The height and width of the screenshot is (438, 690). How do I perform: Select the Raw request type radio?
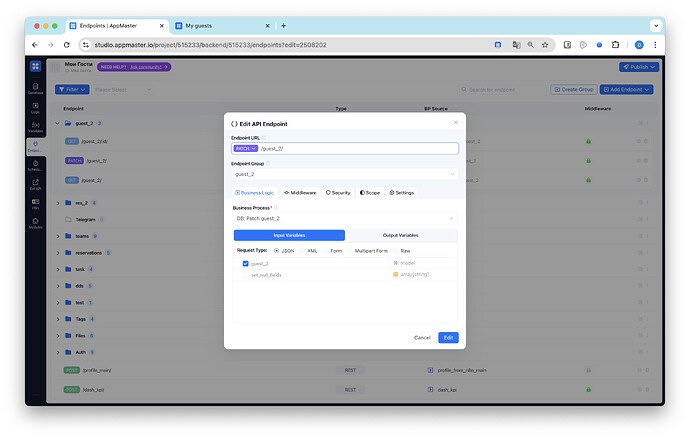point(396,251)
